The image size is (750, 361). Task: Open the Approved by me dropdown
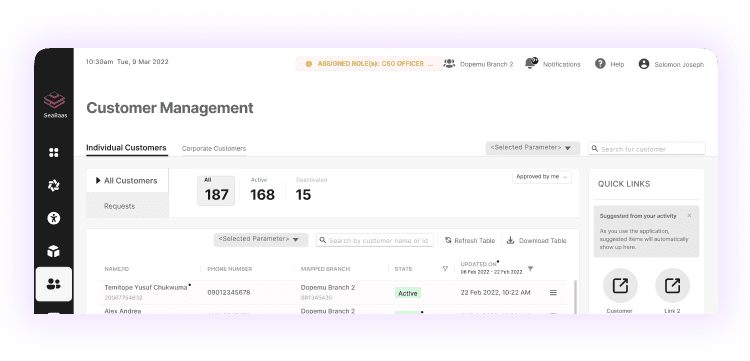(541, 177)
